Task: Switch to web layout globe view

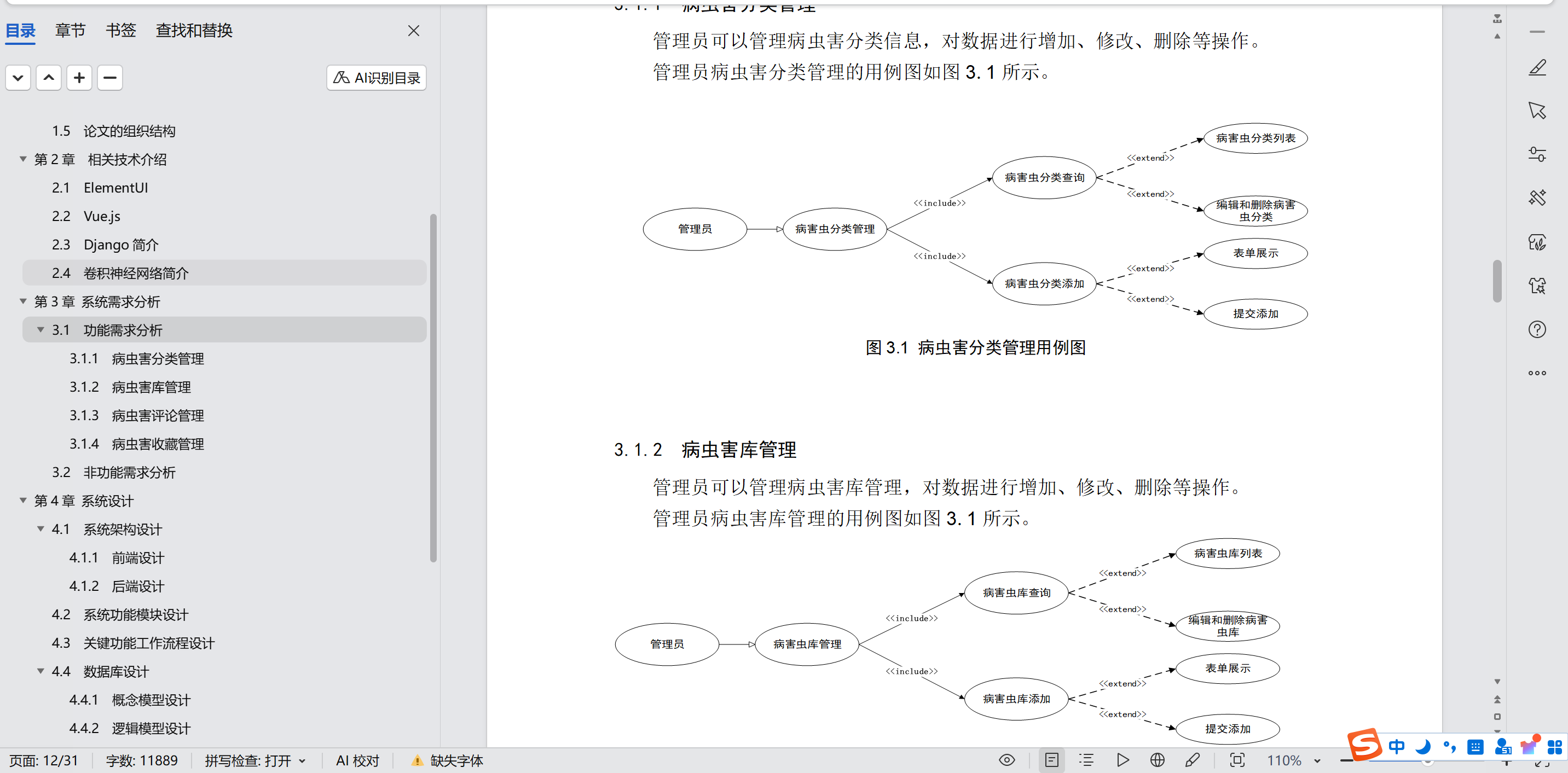Action: (1157, 760)
